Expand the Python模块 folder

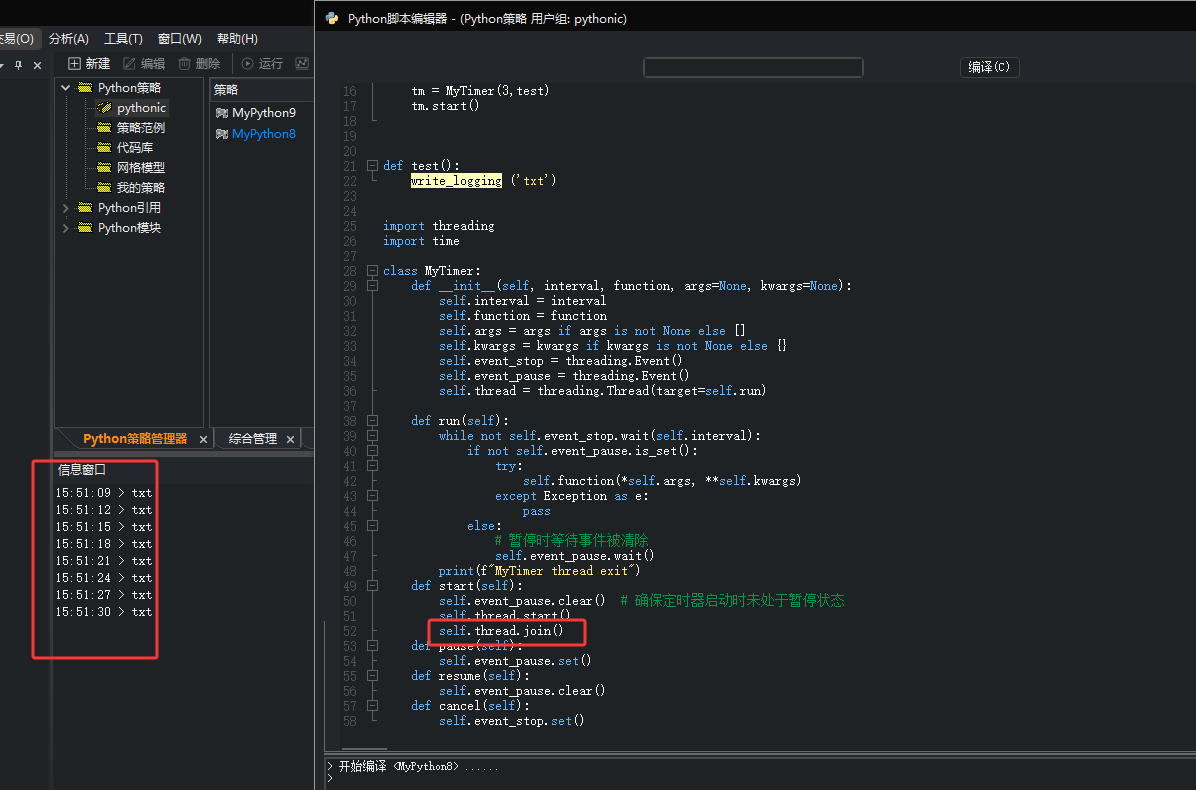[x=66, y=227]
